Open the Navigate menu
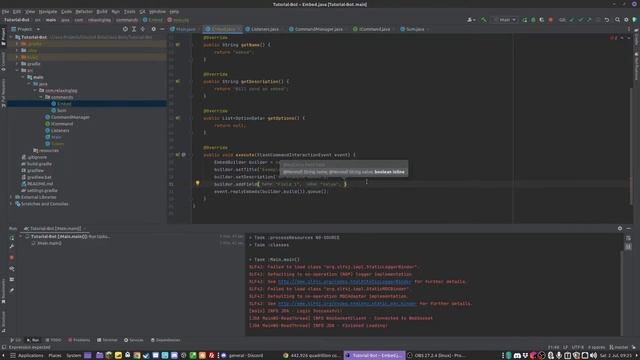Image resolution: width=640 pixels, height=360 pixels. tap(48, 11)
